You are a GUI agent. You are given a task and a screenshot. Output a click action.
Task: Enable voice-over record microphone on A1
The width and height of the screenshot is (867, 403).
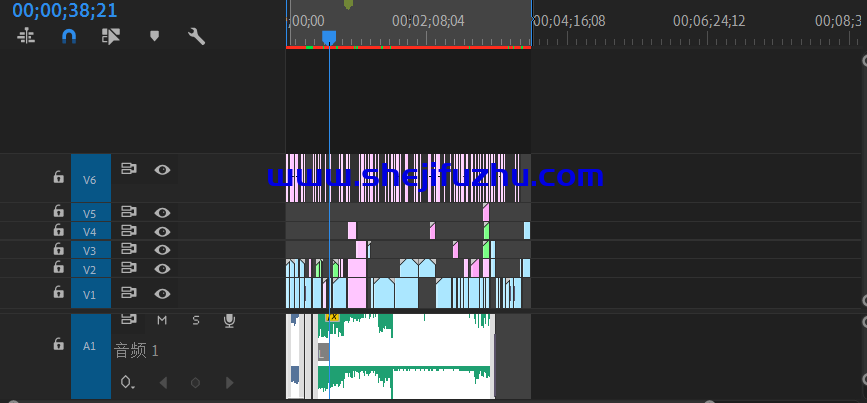point(229,321)
